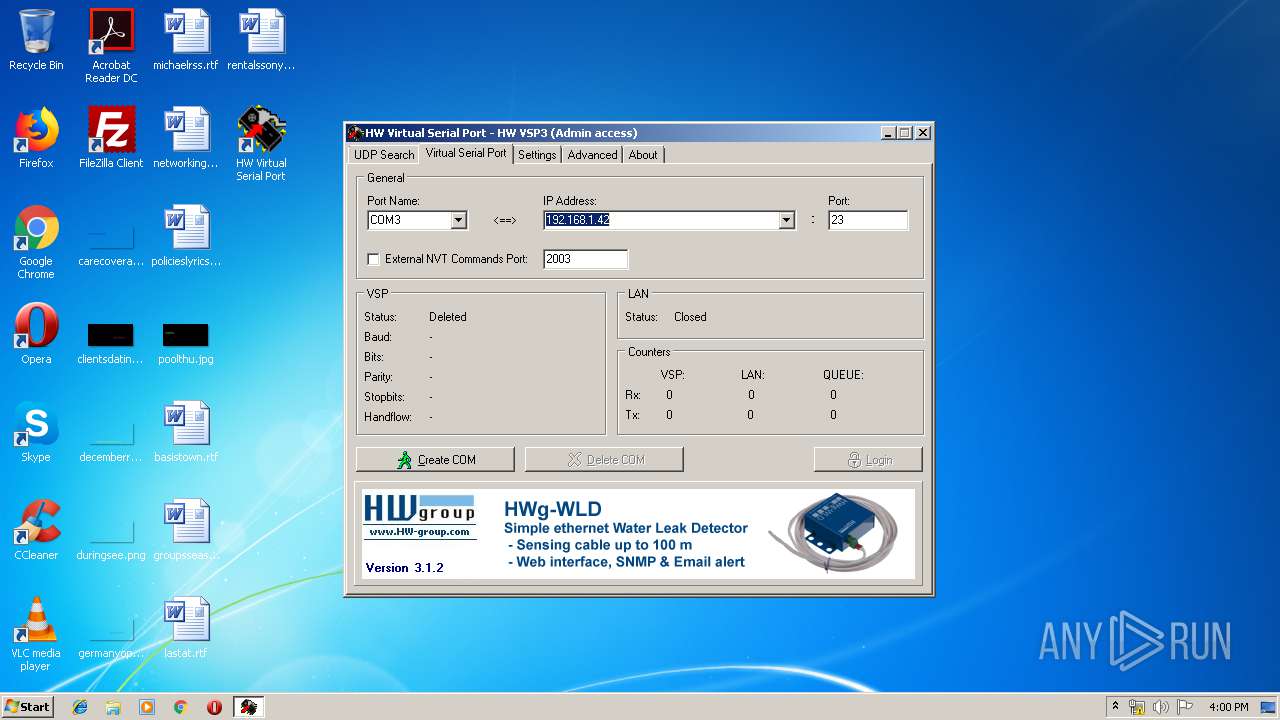Show hidden system tray icons arrow
This screenshot has height=720, width=1280.
pyautogui.click(x=1115, y=707)
